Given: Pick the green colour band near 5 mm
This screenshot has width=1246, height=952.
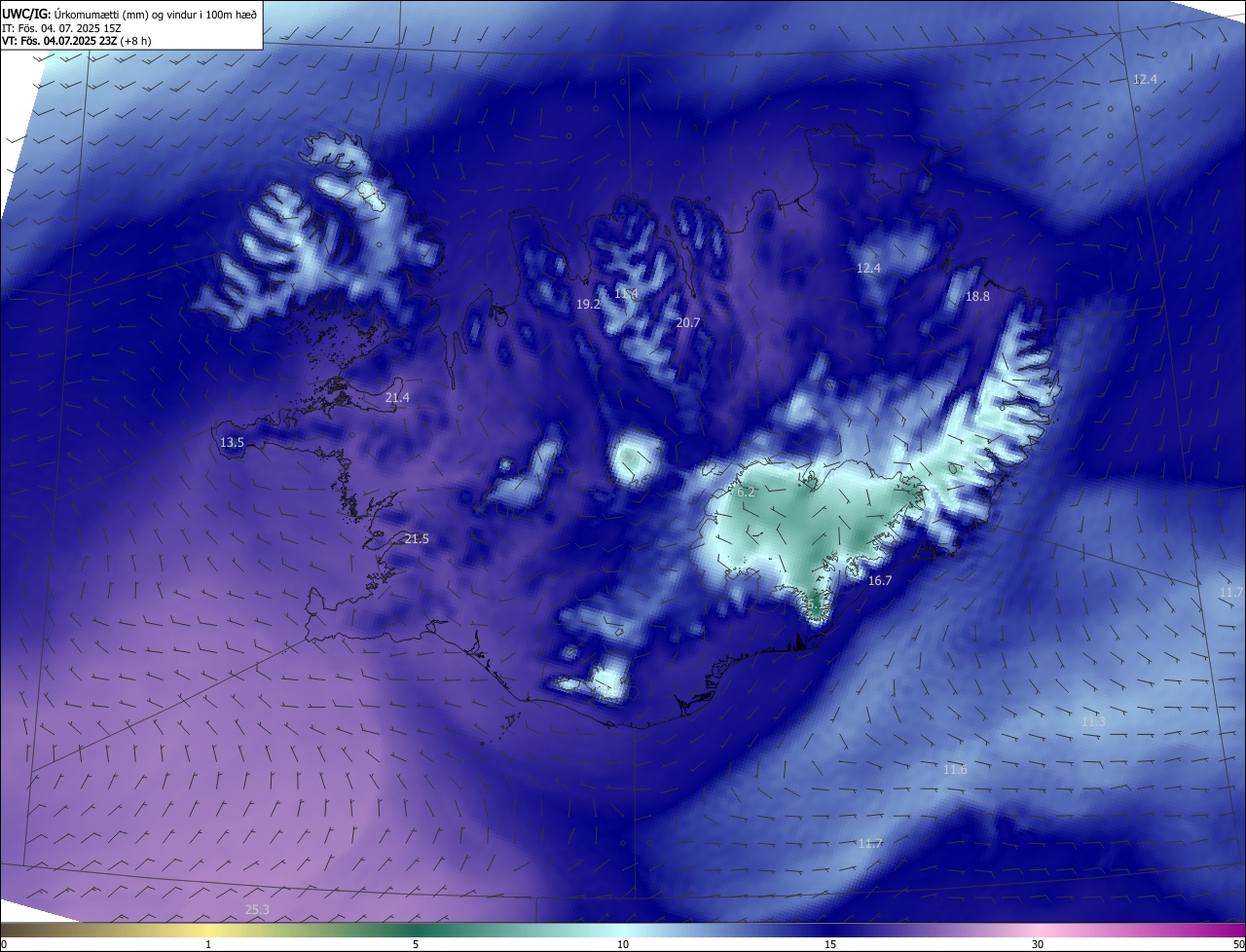Looking at the screenshot, I should [416, 930].
